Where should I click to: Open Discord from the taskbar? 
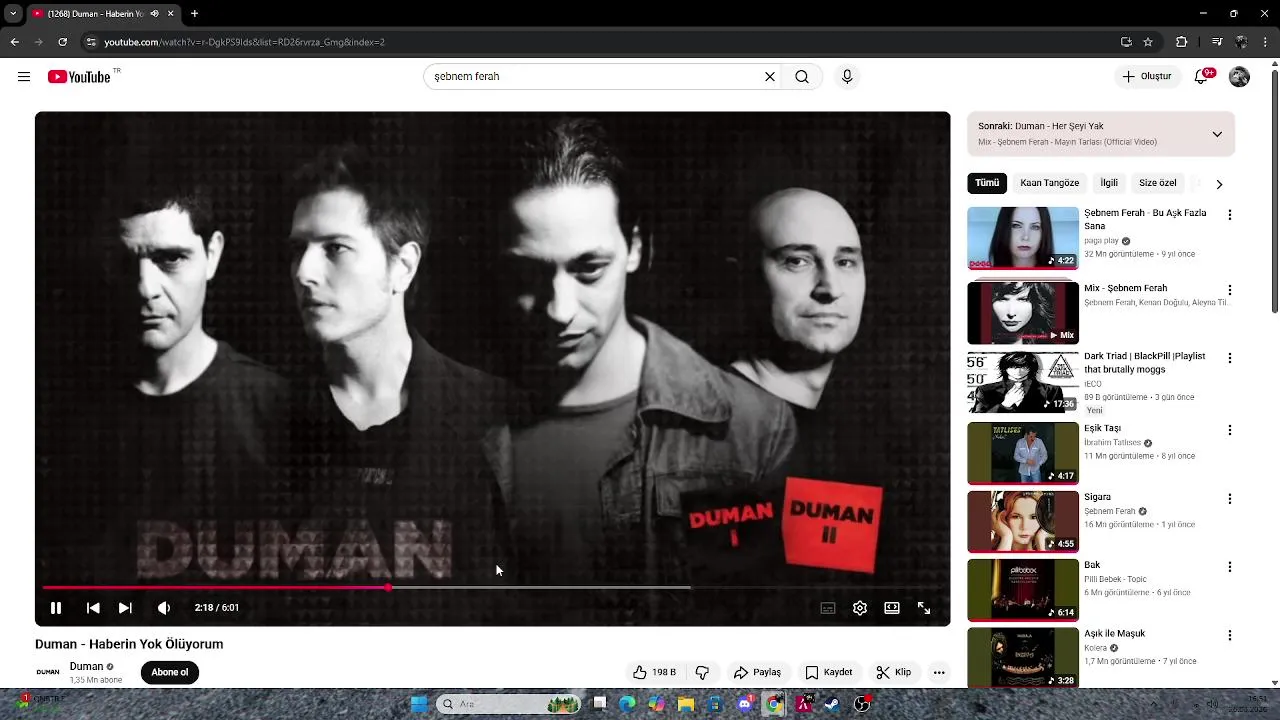744,704
